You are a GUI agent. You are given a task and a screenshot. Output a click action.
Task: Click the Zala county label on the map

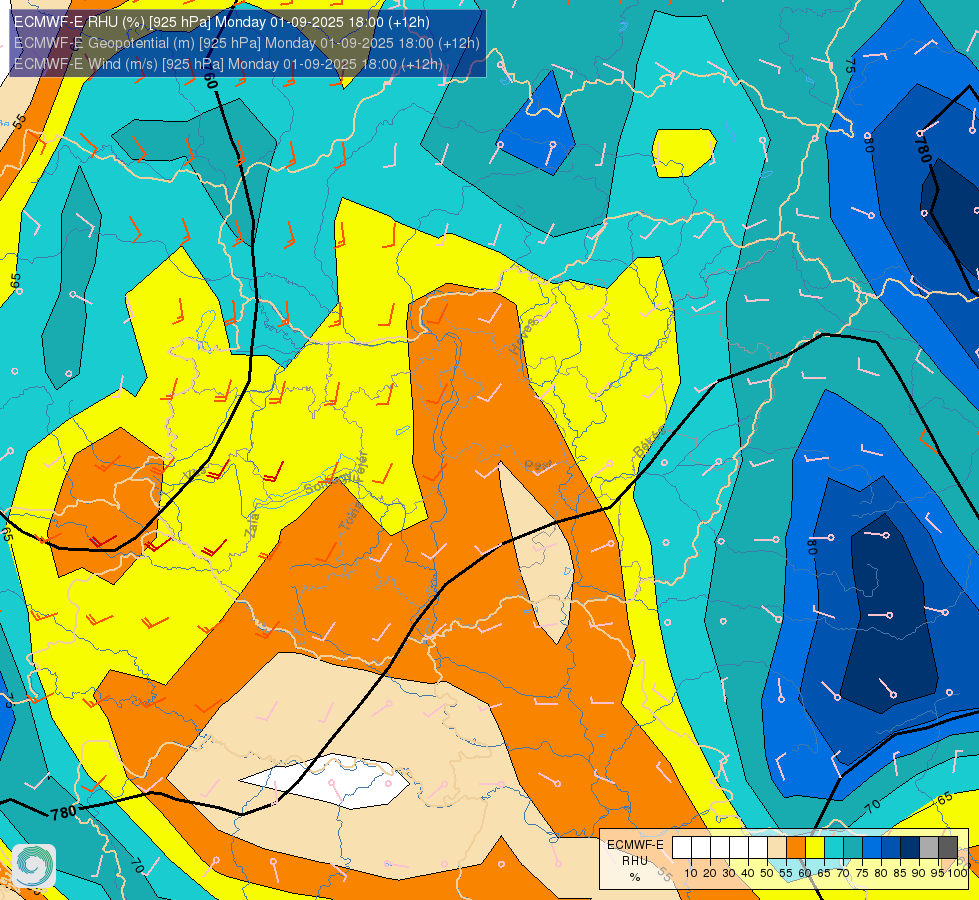(252, 525)
